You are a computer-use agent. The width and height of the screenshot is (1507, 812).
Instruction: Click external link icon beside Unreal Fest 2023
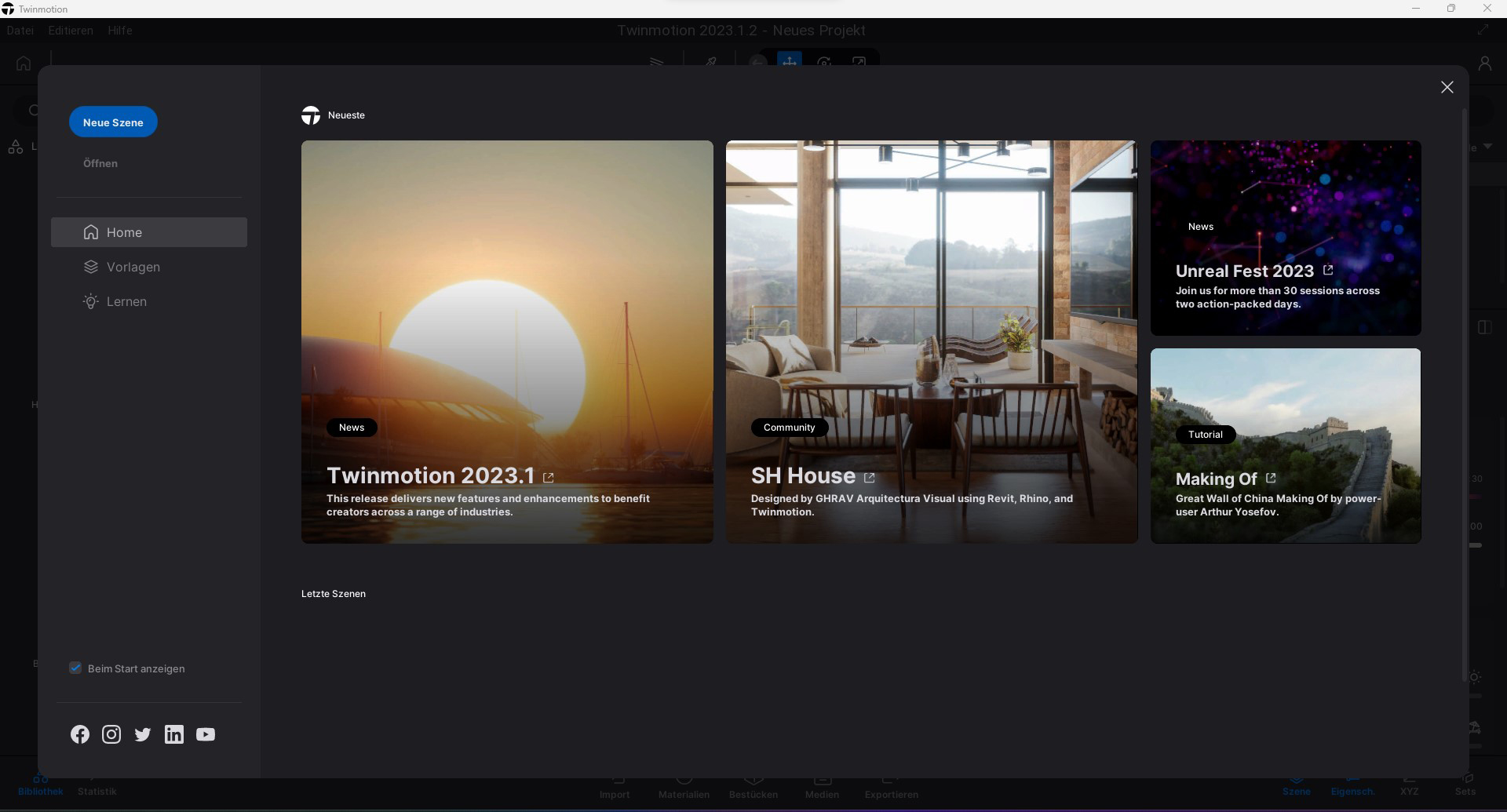[x=1328, y=270]
